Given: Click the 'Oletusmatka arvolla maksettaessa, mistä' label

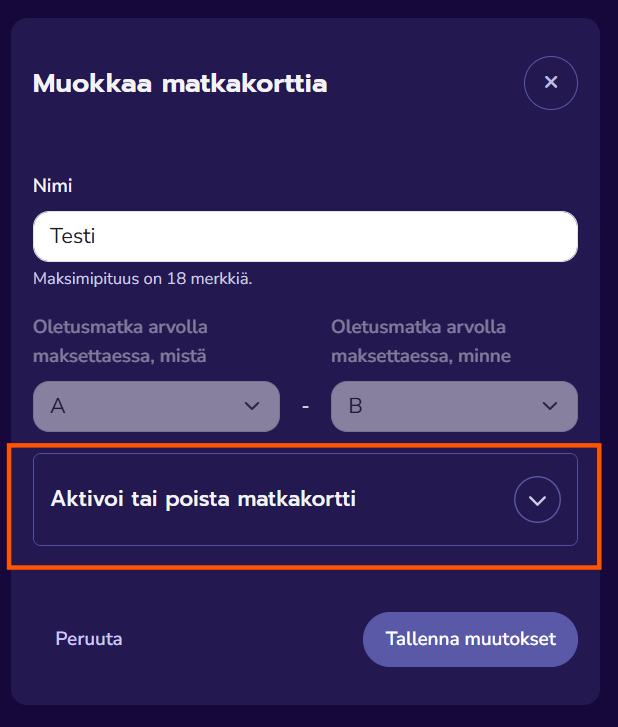Looking at the screenshot, I should pos(127,341).
